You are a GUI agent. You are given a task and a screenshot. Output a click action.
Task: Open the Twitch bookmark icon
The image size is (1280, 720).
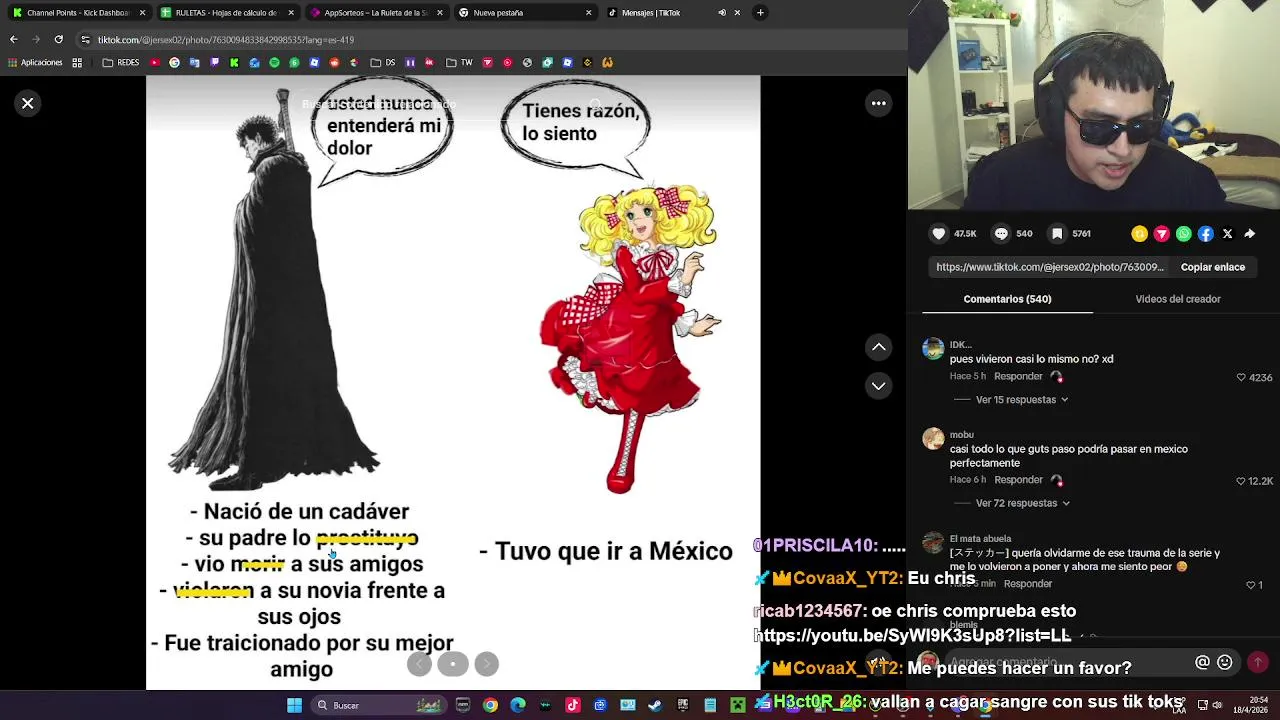tap(214, 62)
